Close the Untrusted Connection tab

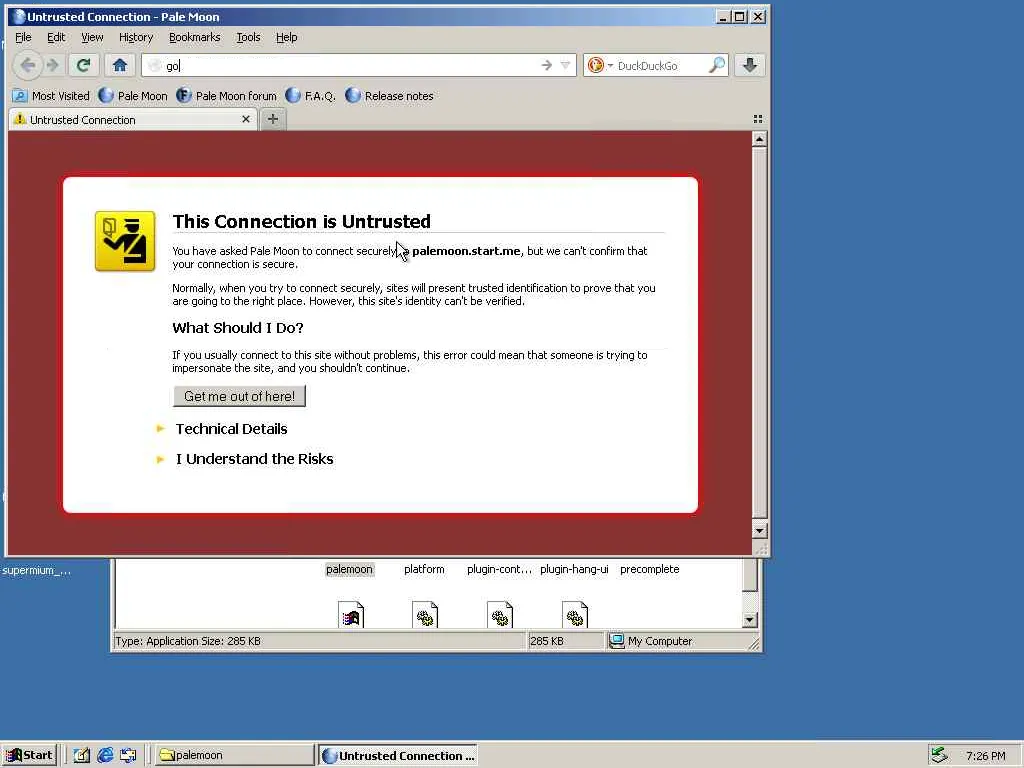[246, 120]
